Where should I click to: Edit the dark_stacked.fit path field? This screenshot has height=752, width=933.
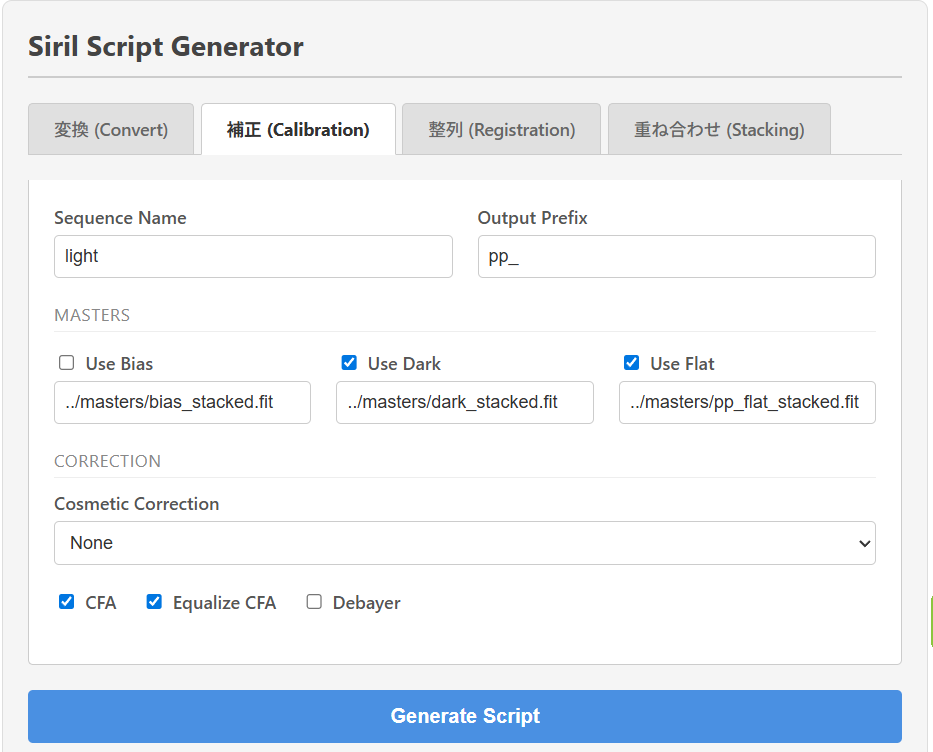click(x=465, y=403)
